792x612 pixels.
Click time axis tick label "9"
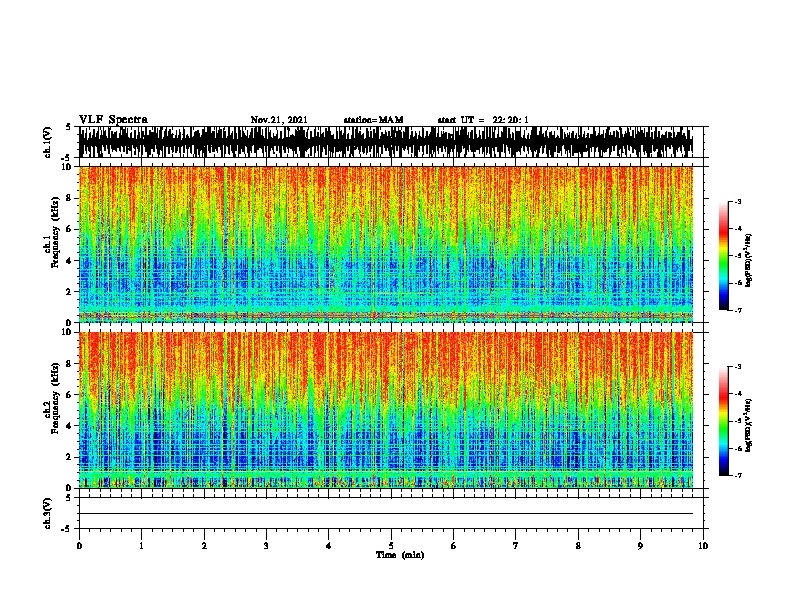[x=640, y=546]
